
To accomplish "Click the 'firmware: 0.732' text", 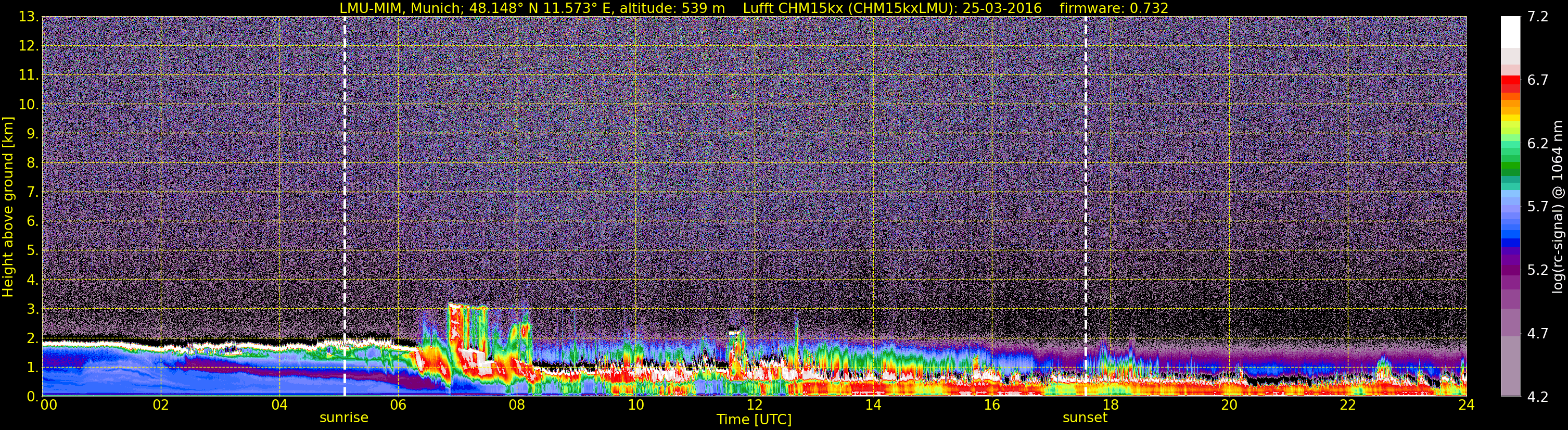I will [x=1114, y=8].
